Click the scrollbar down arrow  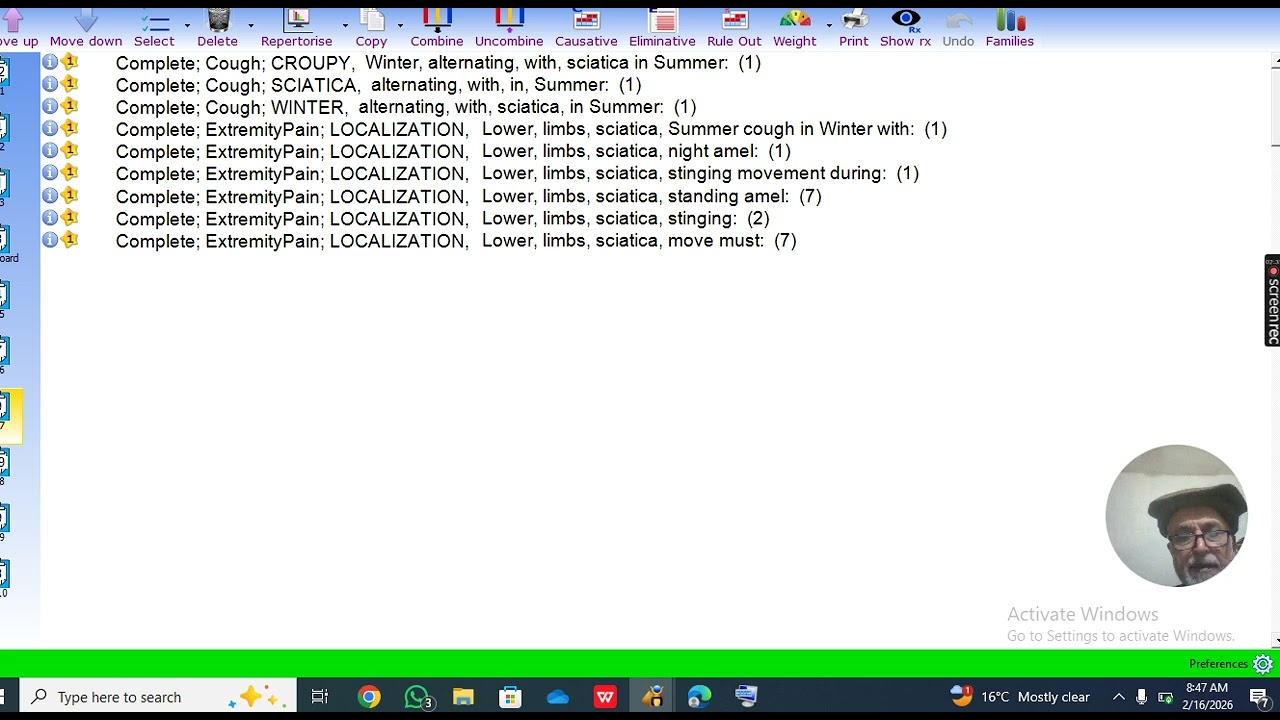pyautogui.click(x=1275, y=641)
